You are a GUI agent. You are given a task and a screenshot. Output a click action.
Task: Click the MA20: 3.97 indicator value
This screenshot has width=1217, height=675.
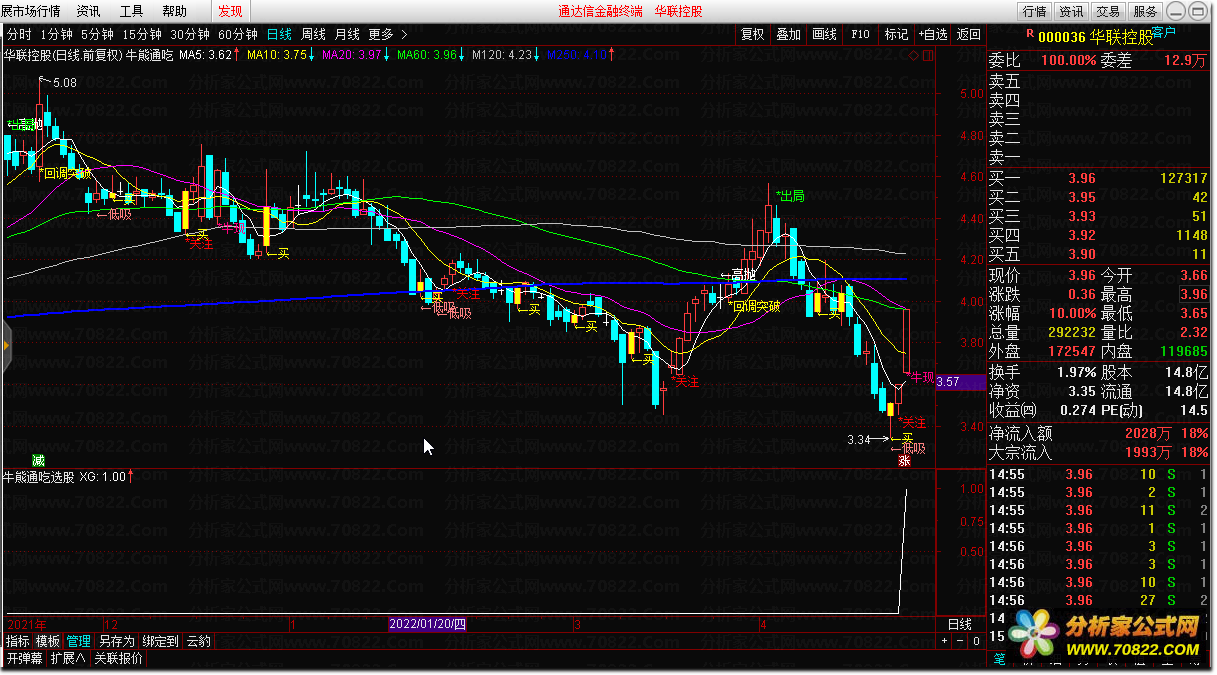point(351,55)
